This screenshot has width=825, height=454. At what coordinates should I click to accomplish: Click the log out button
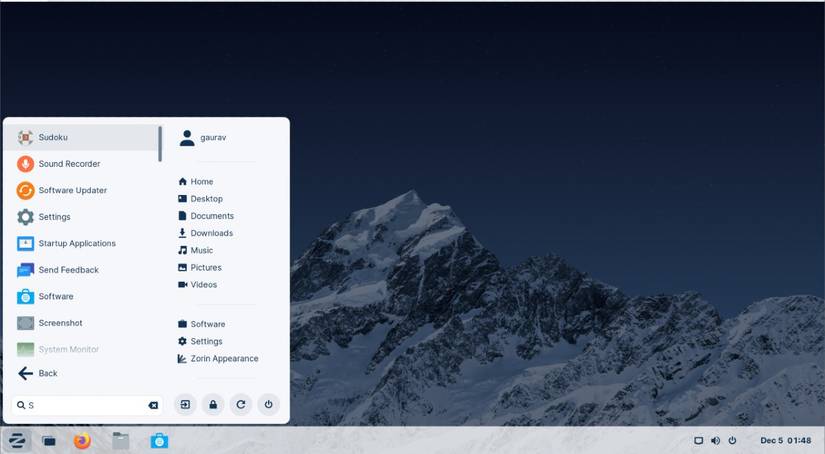coord(185,405)
